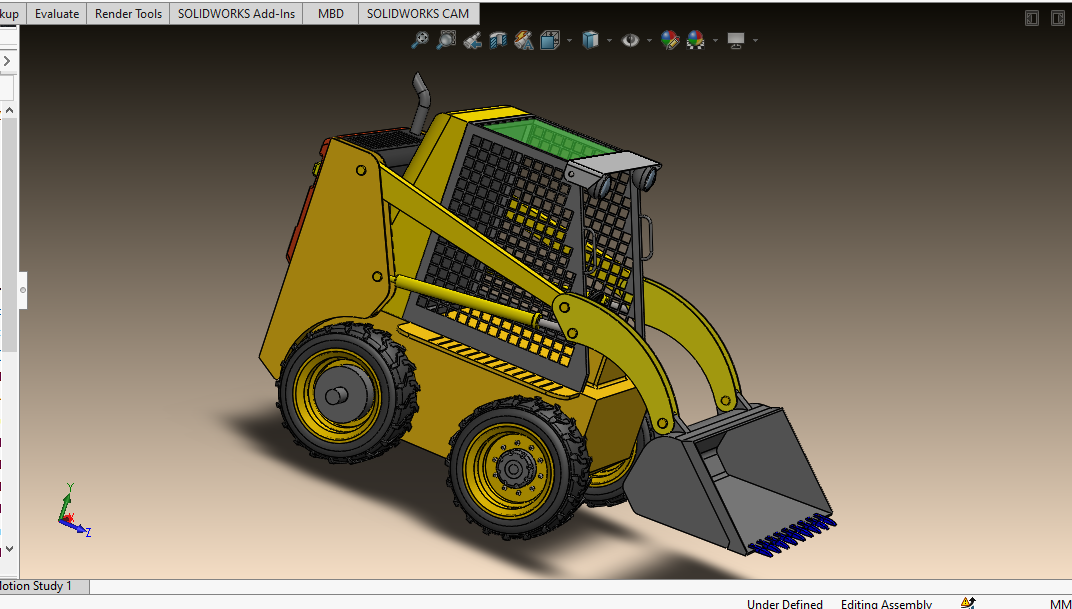Image resolution: width=1072 pixels, height=609 pixels.
Task: Open the Render Tools tab
Action: (x=128, y=14)
